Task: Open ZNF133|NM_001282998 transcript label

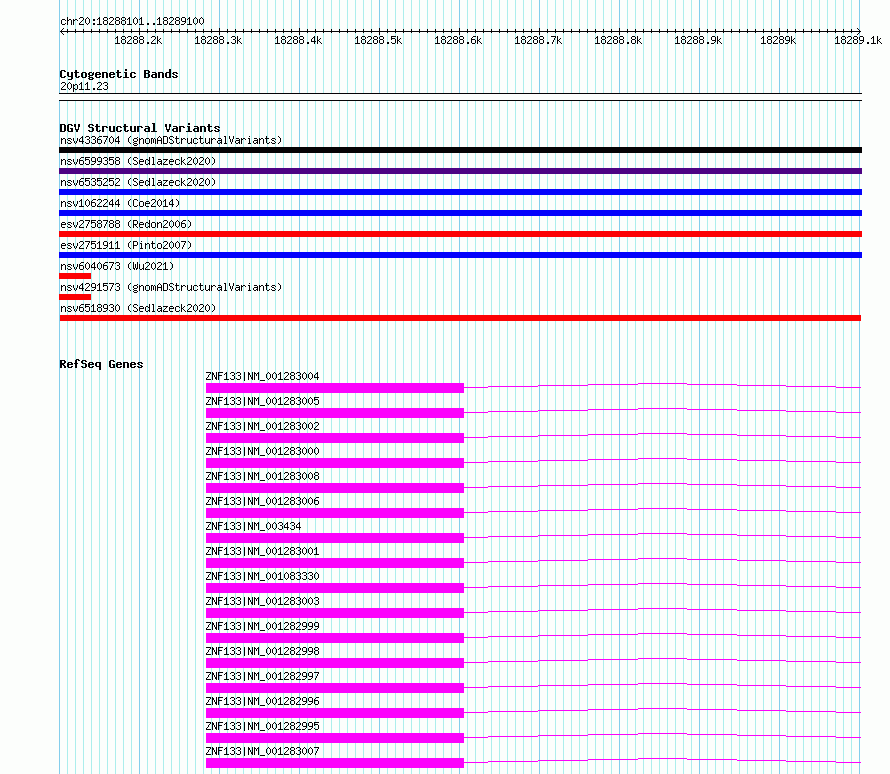Action: coord(262,651)
